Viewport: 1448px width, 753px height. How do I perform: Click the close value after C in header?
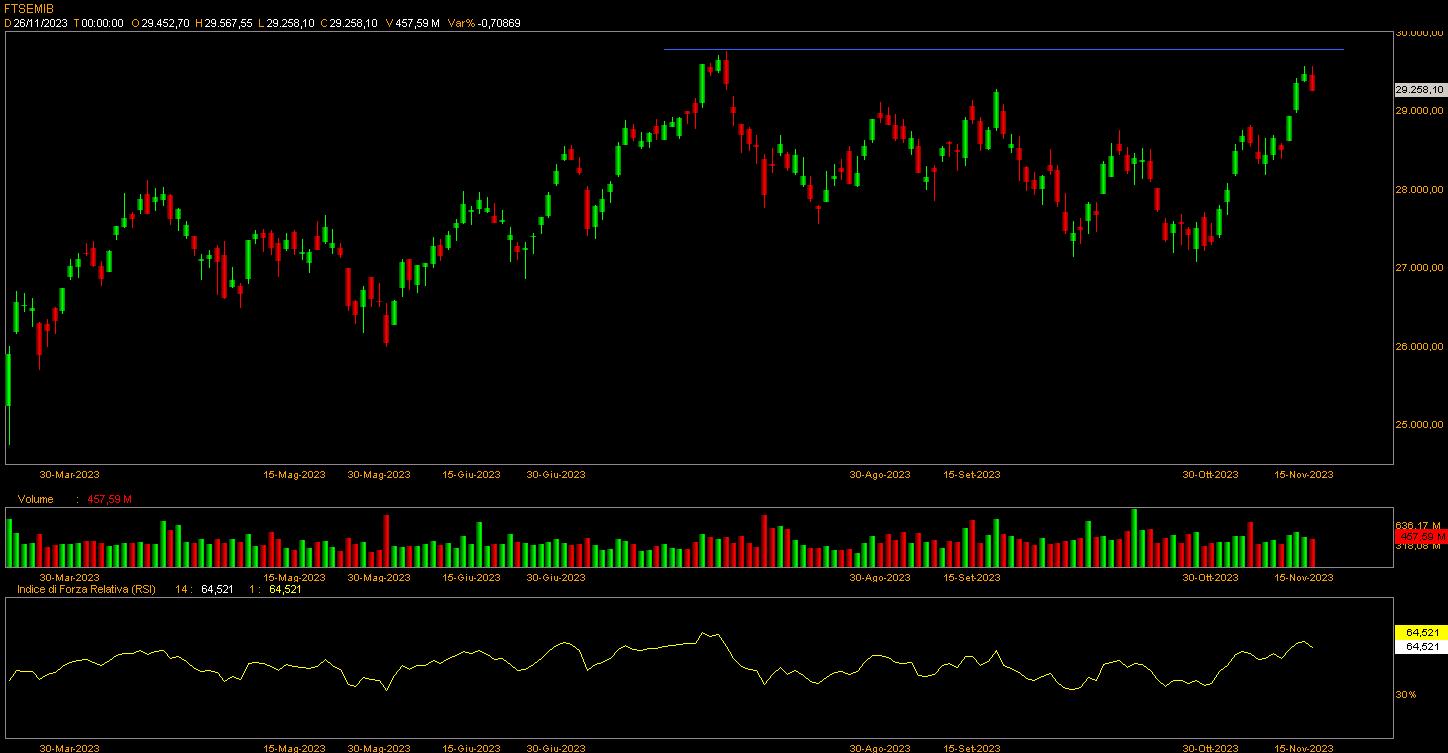[x=354, y=22]
